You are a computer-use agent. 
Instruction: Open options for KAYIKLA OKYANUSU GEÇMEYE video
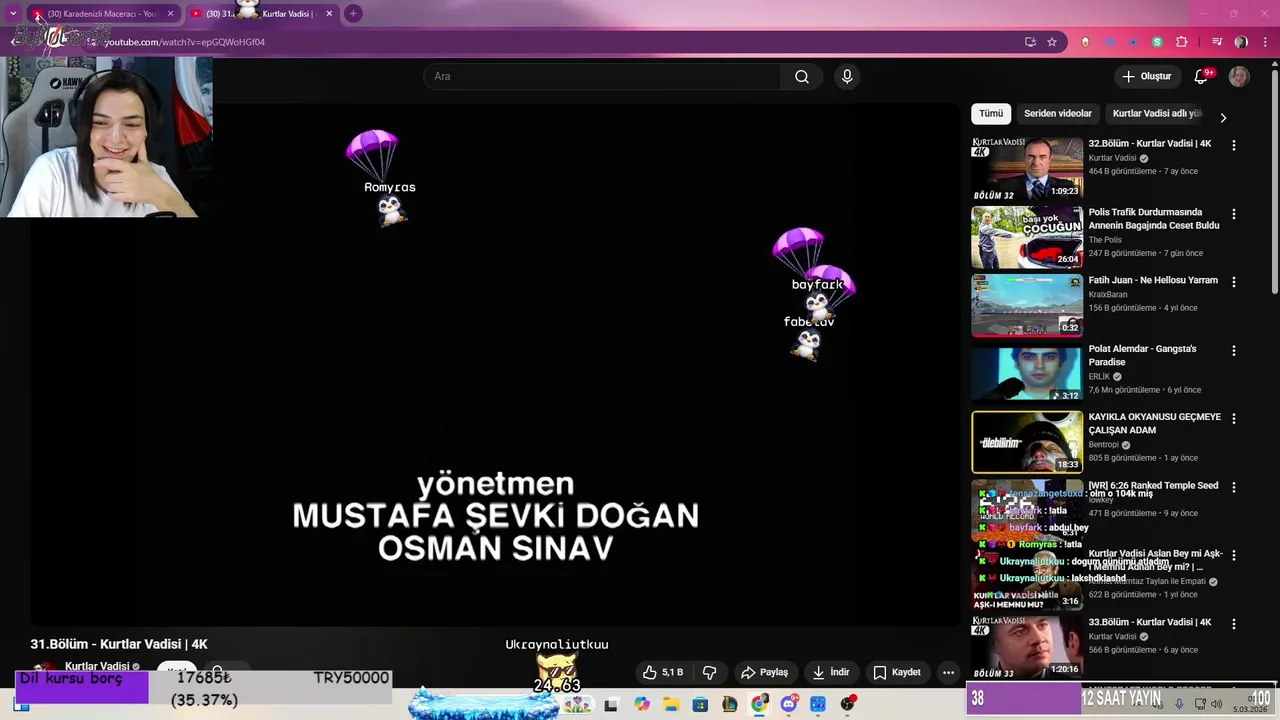1234,419
